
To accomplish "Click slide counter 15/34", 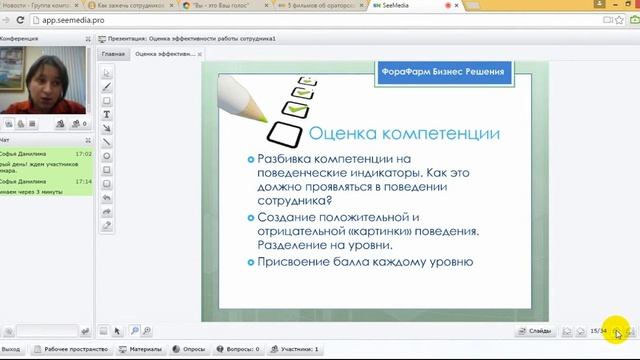I will pos(598,331).
